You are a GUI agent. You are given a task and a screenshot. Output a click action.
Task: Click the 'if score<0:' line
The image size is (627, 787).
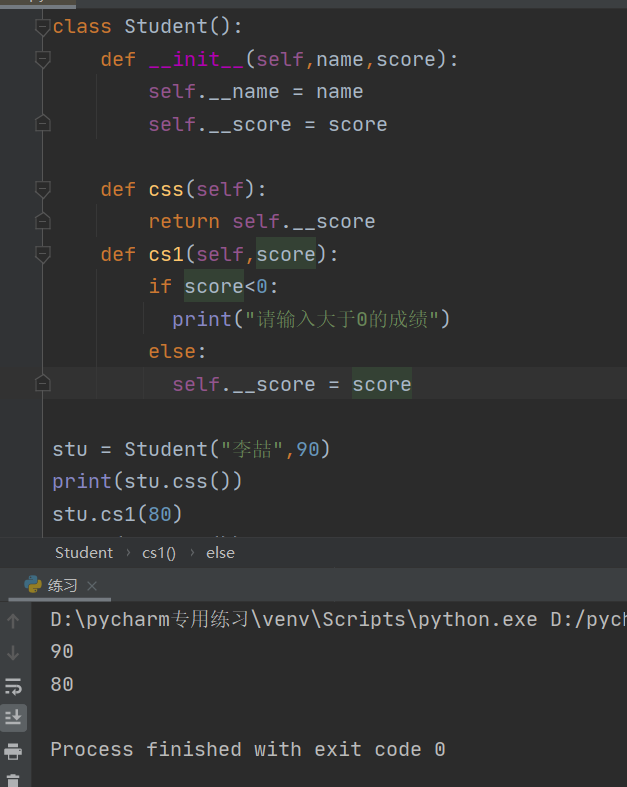[x=213, y=287]
